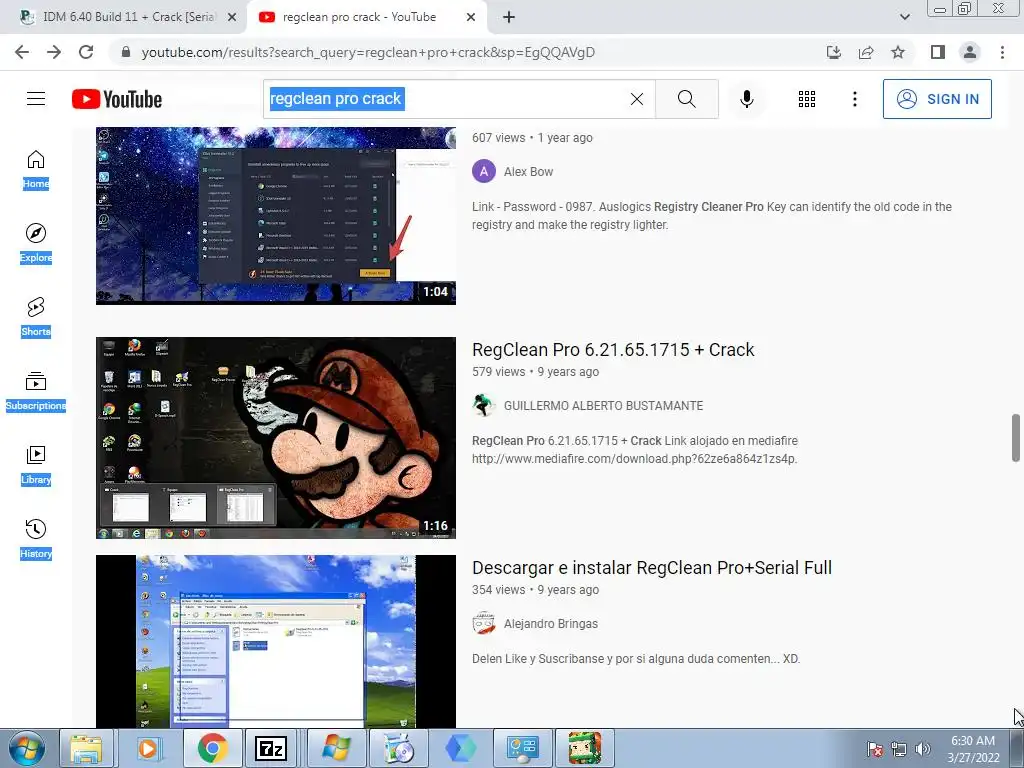Open volume control in system tray

coord(923,749)
